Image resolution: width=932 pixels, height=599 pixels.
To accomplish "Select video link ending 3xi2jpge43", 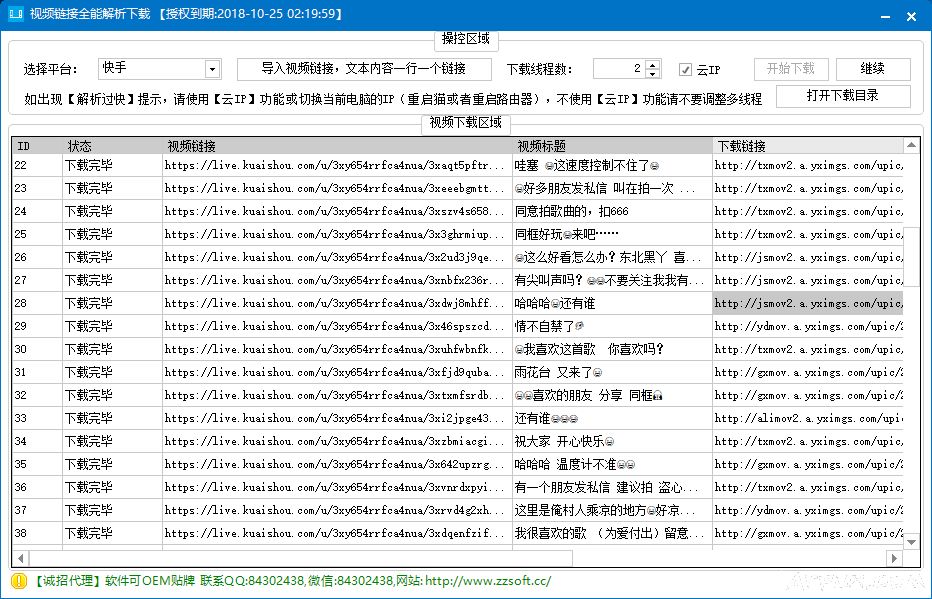I will click(335, 418).
